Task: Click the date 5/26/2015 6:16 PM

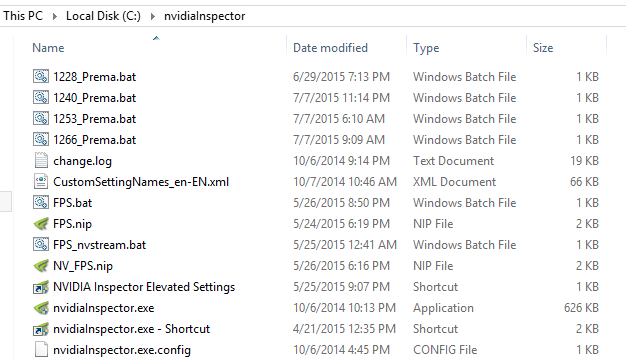Action: (x=341, y=266)
